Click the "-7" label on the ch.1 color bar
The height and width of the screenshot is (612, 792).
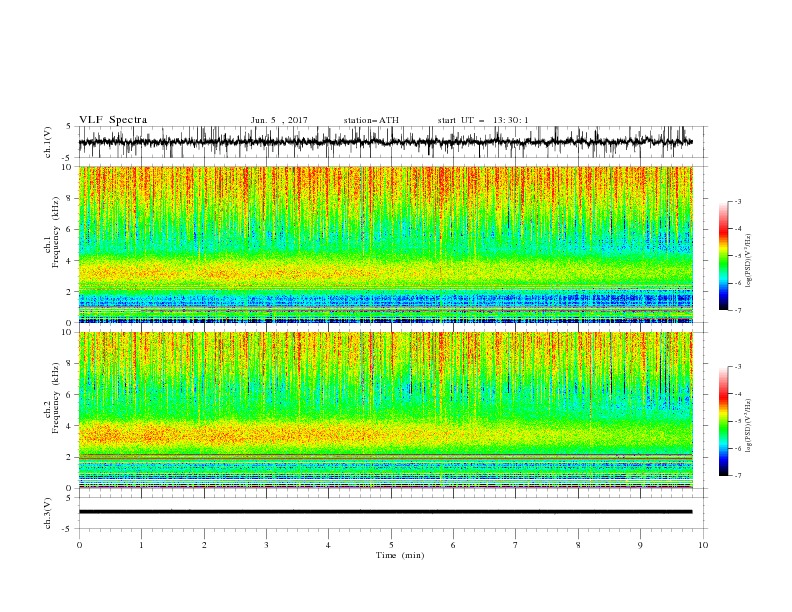(738, 310)
